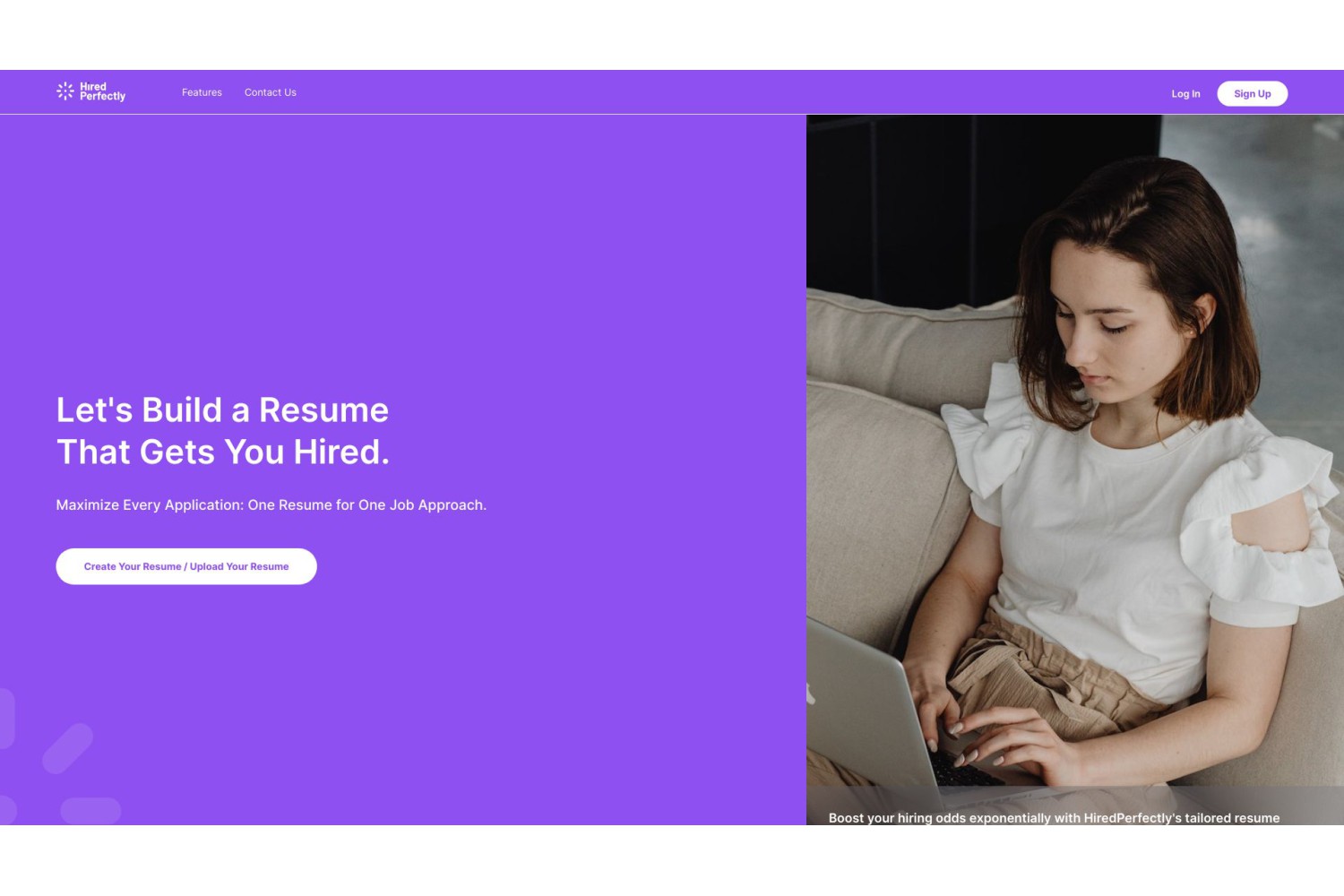Click the partial circle shape in the corner
Viewport: 1344px width, 896px height.
click(8, 810)
